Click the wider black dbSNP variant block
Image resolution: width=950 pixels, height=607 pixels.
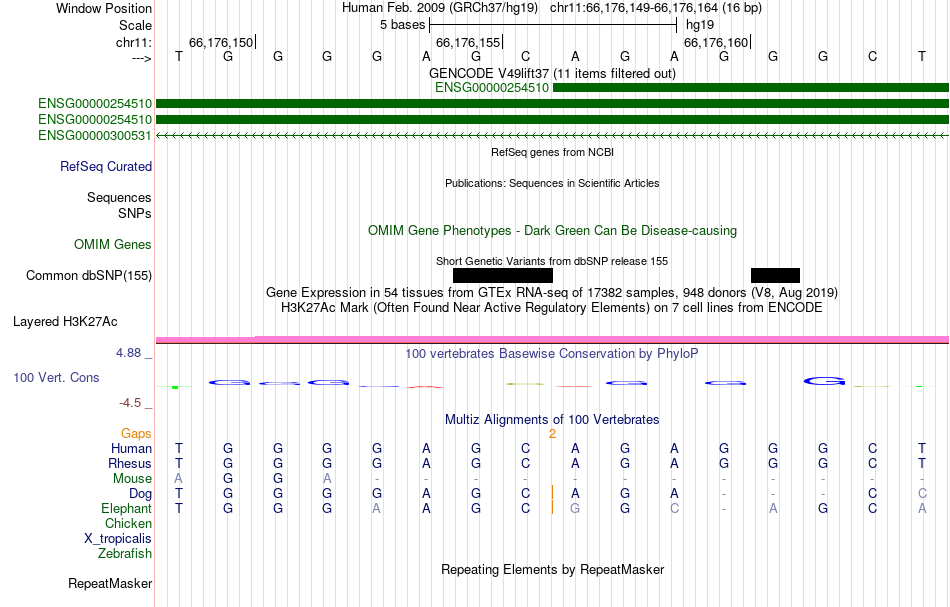coord(503,276)
